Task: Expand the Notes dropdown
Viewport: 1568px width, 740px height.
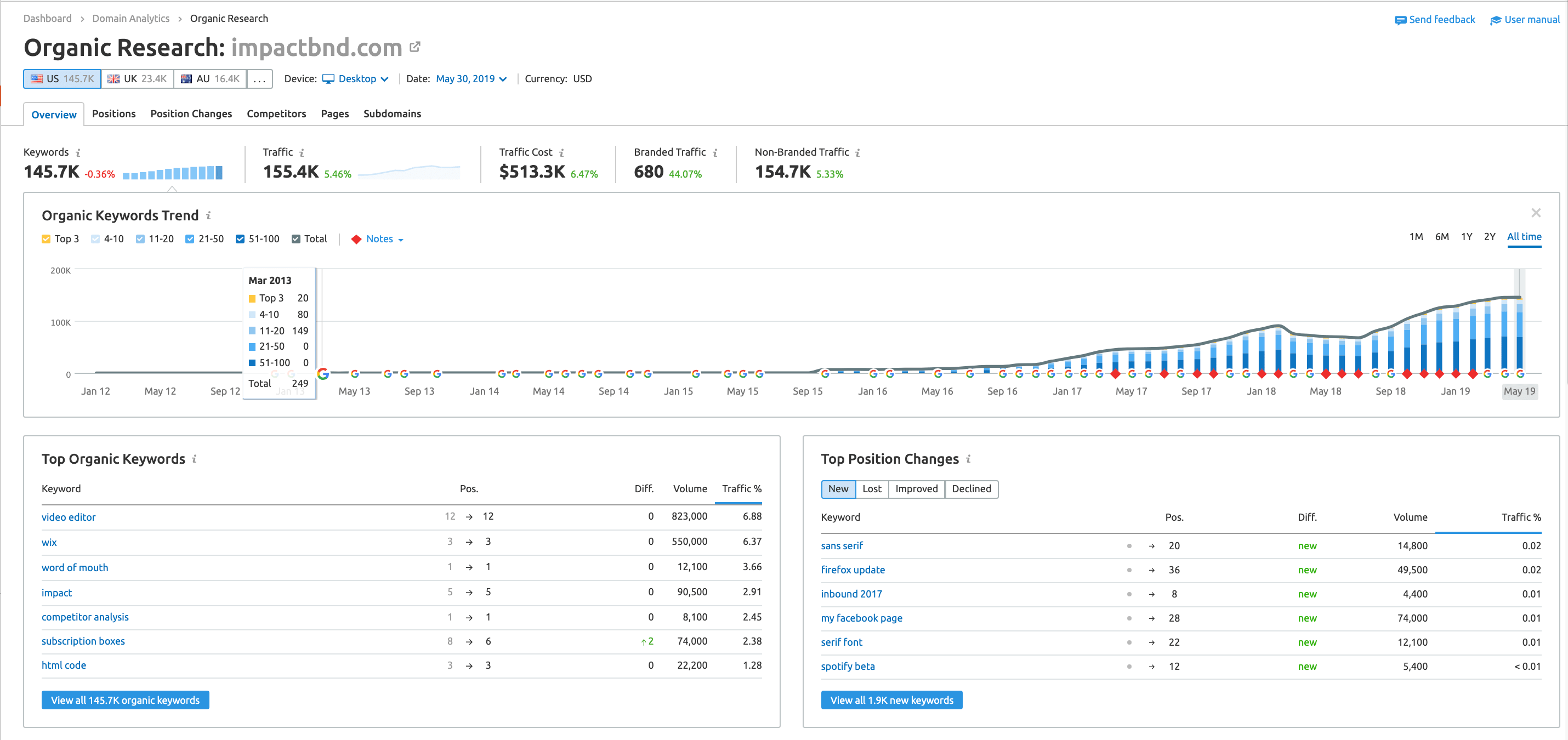Action: [x=400, y=239]
